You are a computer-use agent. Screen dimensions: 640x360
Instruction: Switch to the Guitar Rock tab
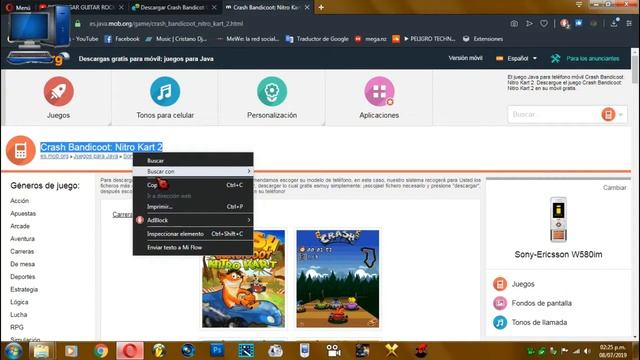coord(81,7)
